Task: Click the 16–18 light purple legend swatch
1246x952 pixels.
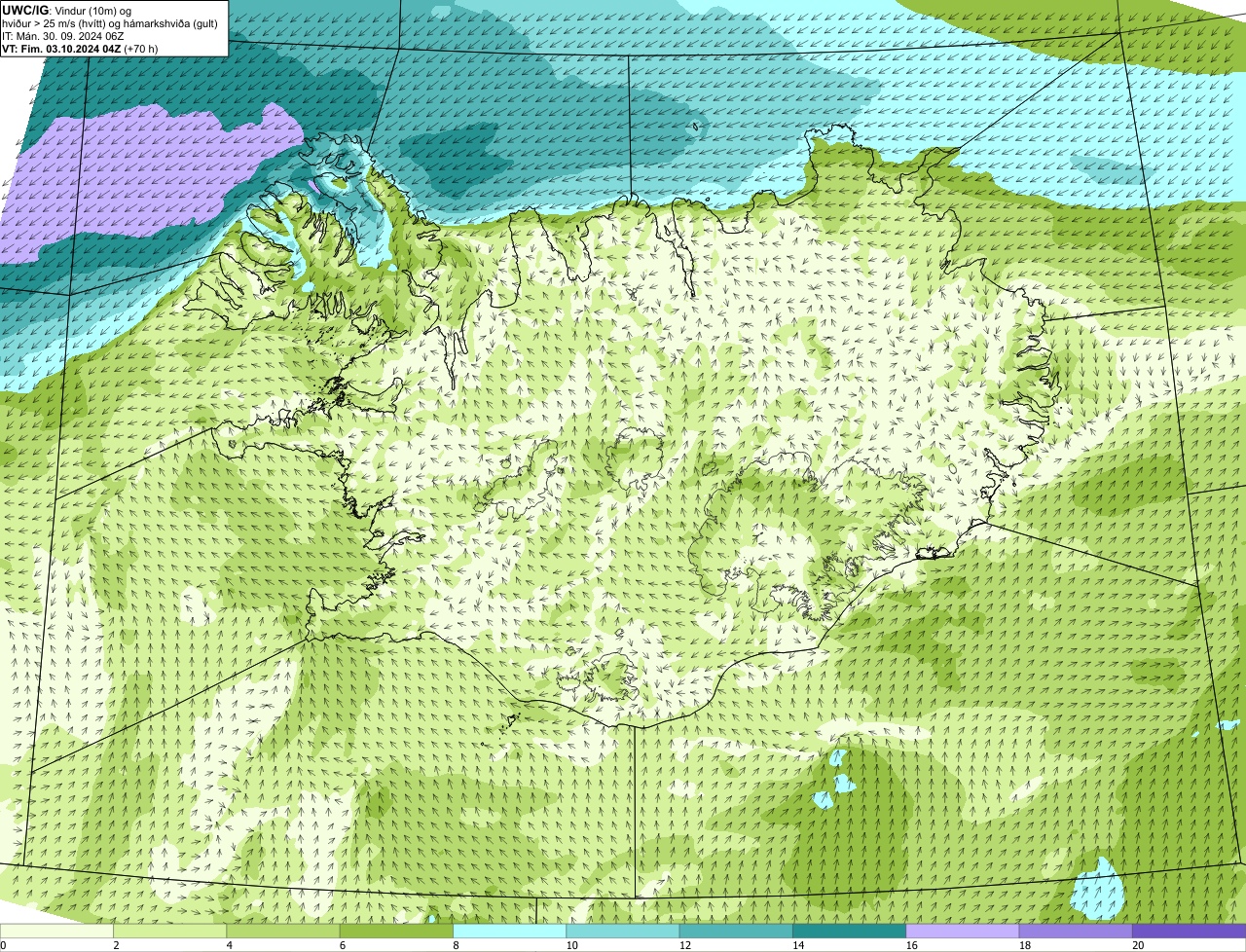Action: coord(963,931)
